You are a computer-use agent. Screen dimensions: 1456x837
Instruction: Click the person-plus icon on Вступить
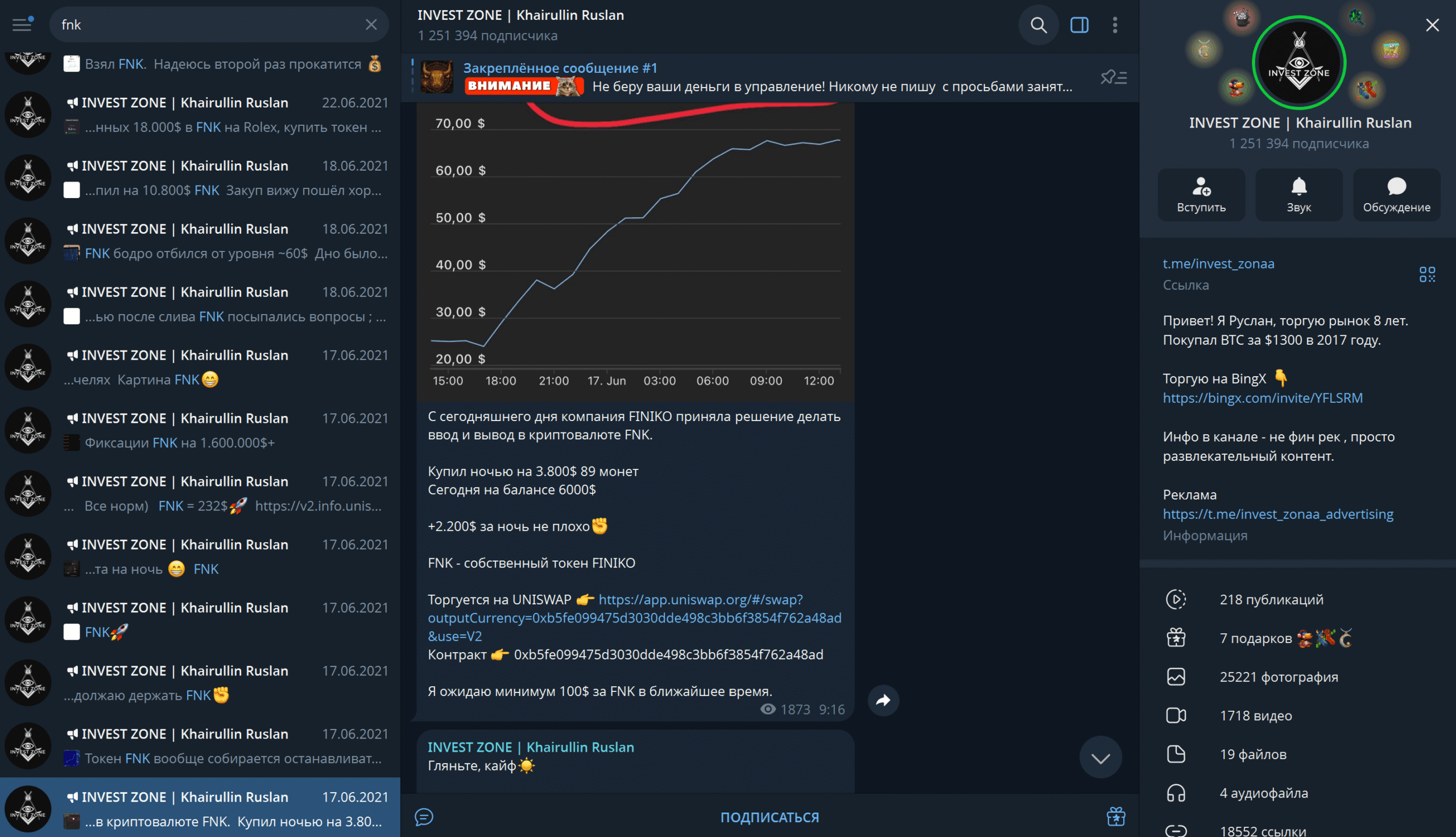pyautogui.click(x=1201, y=186)
